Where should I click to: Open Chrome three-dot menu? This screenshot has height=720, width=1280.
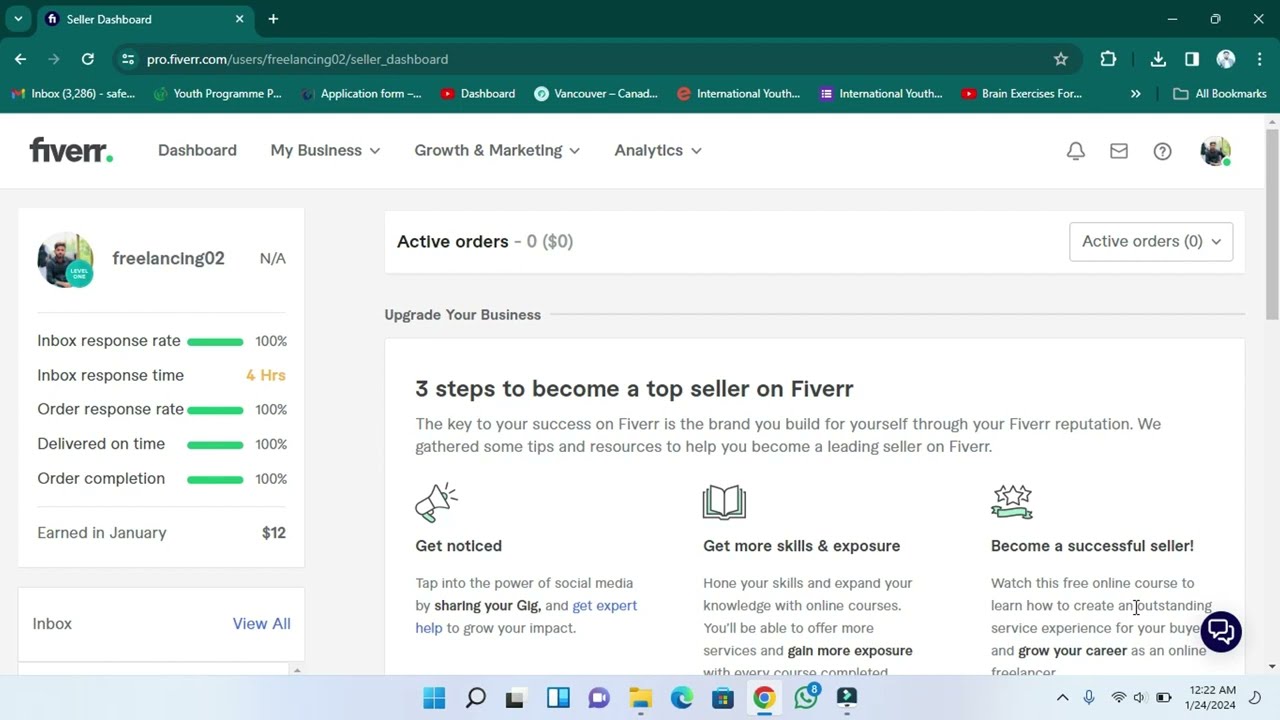tap(1259, 59)
